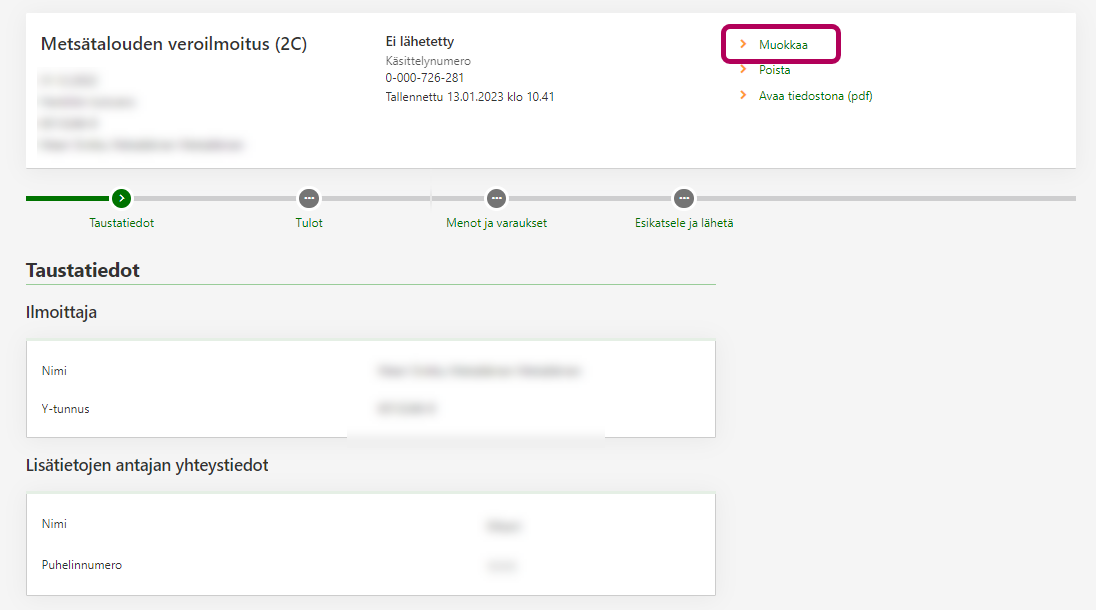Click the orange arrow beside Muokkaa
The image size is (1096, 610).
point(743,45)
